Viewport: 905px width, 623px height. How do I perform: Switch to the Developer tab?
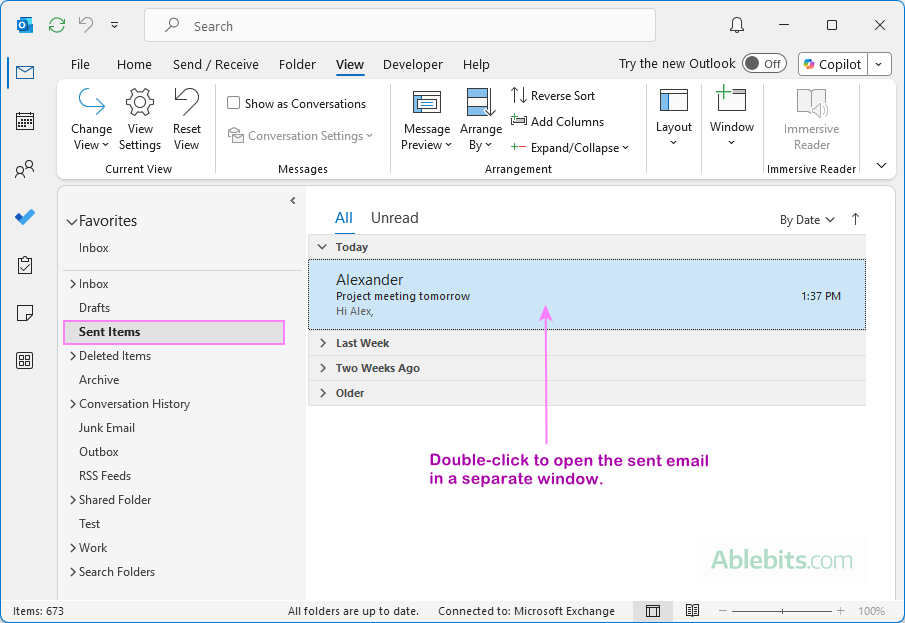413,65
